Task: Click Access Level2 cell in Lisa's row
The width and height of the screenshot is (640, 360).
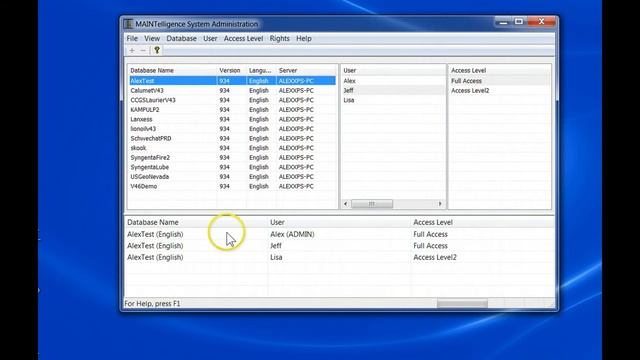Action: (x=435, y=257)
